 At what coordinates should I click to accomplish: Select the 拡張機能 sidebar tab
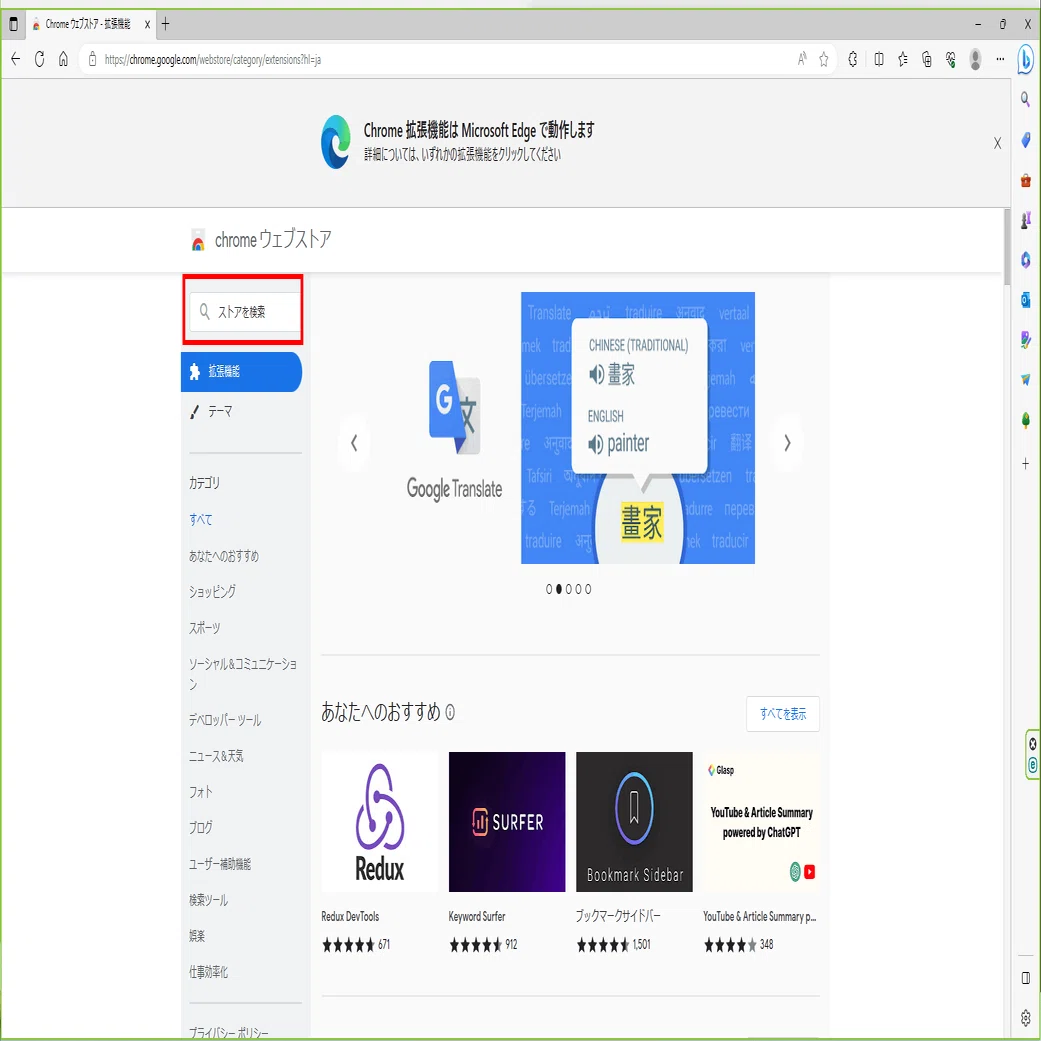(x=242, y=371)
